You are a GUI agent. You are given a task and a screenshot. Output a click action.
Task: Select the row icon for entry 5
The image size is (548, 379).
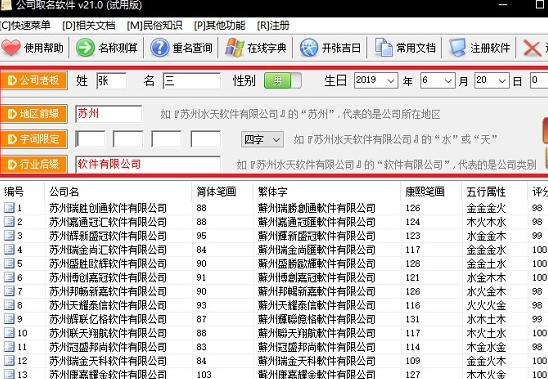[x=9, y=263]
